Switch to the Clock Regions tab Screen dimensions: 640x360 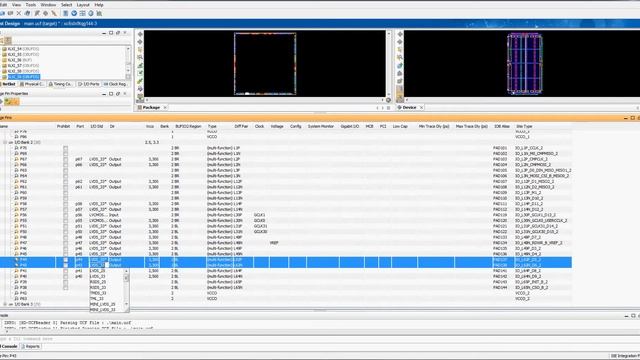115,84
